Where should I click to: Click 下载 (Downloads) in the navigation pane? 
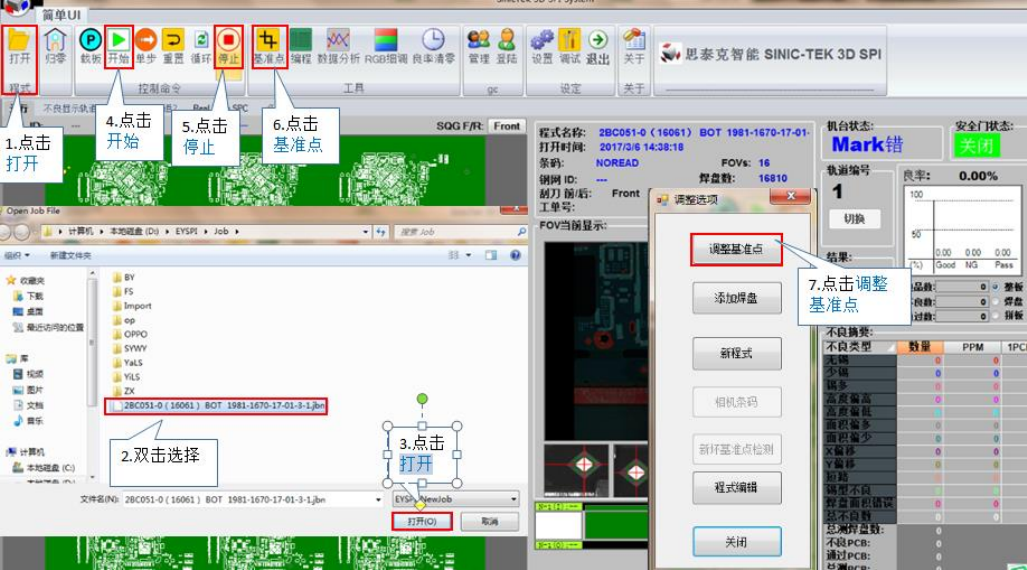29,296
